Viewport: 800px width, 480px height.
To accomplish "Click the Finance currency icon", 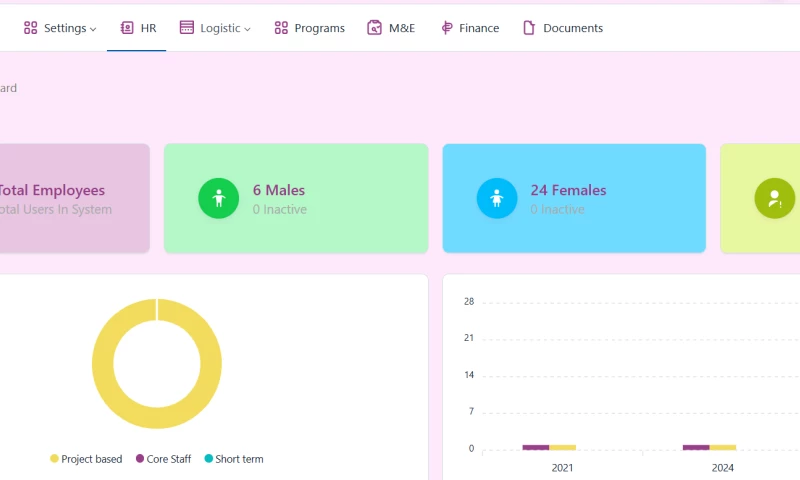I will 447,28.
